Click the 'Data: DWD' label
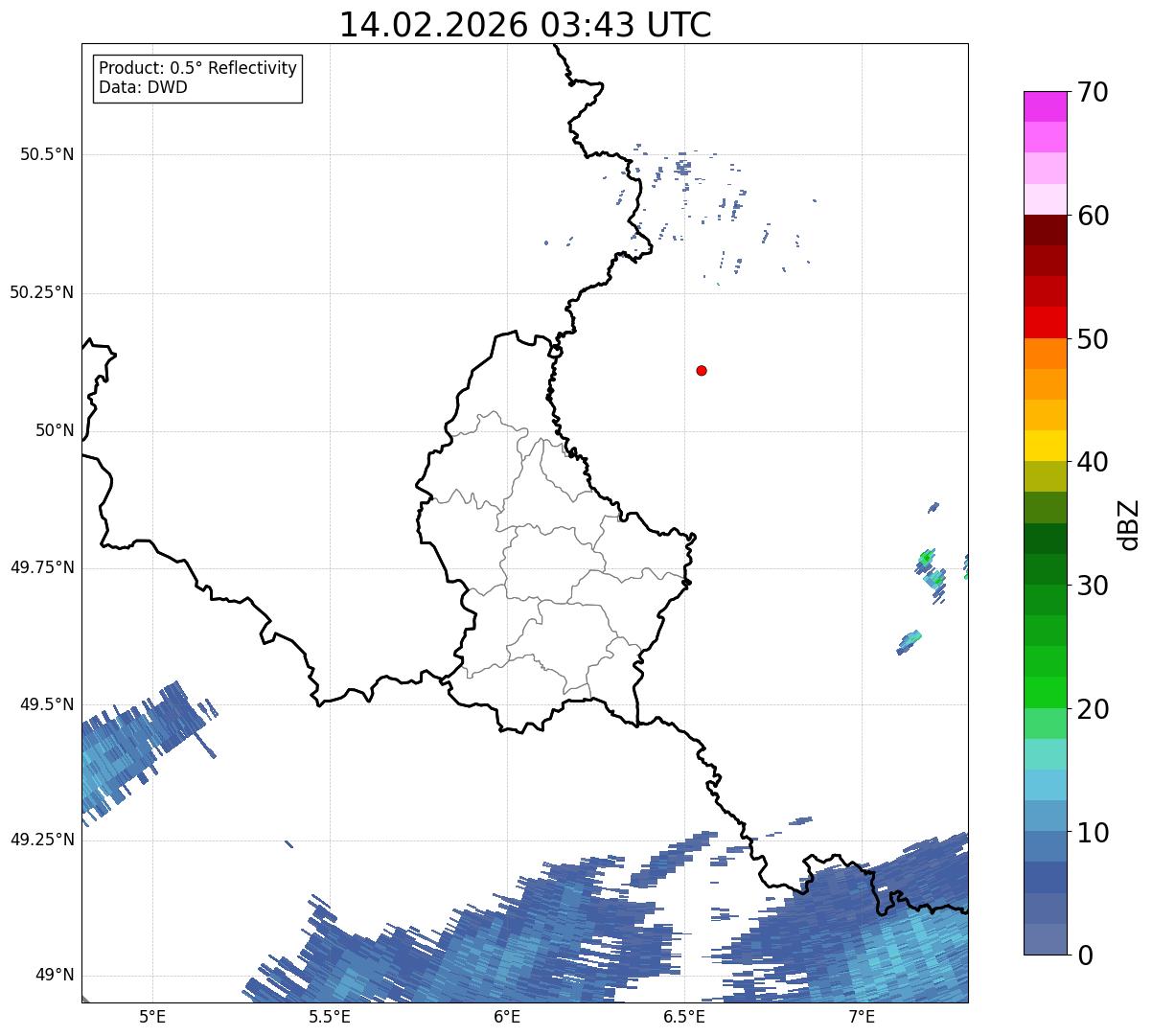 tap(143, 87)
